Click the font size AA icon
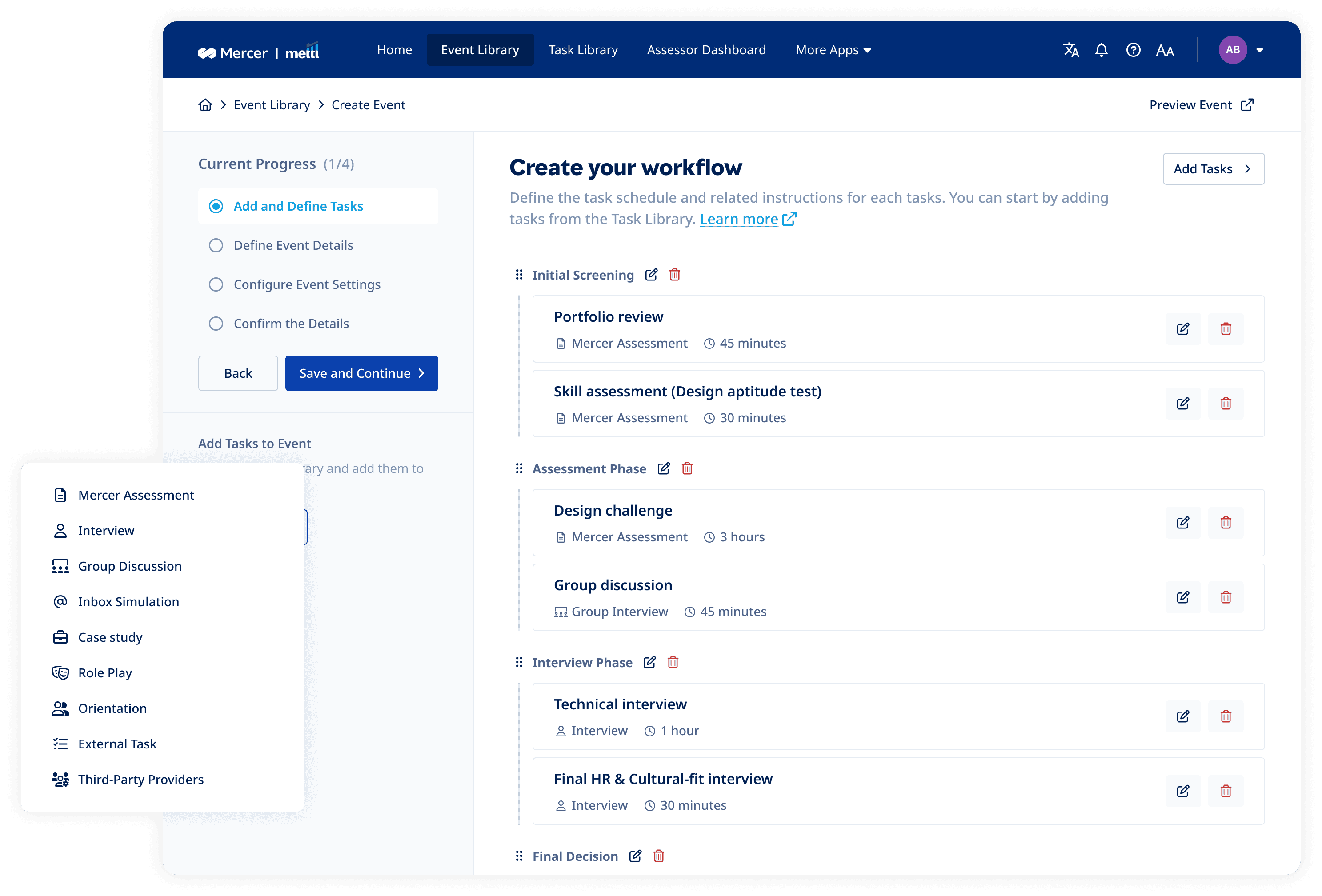Image resolution: width=1322 pixels, height=896 pixels. pos(1165,51)
